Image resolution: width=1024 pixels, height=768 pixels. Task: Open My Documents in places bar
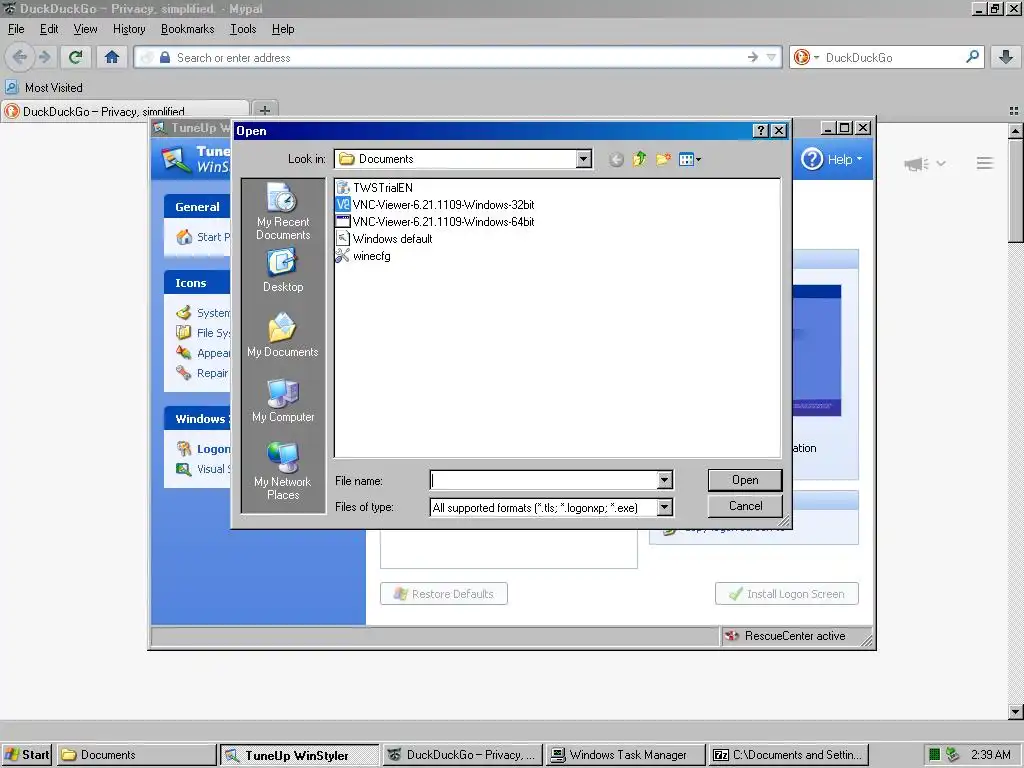(x=283, y=335)
